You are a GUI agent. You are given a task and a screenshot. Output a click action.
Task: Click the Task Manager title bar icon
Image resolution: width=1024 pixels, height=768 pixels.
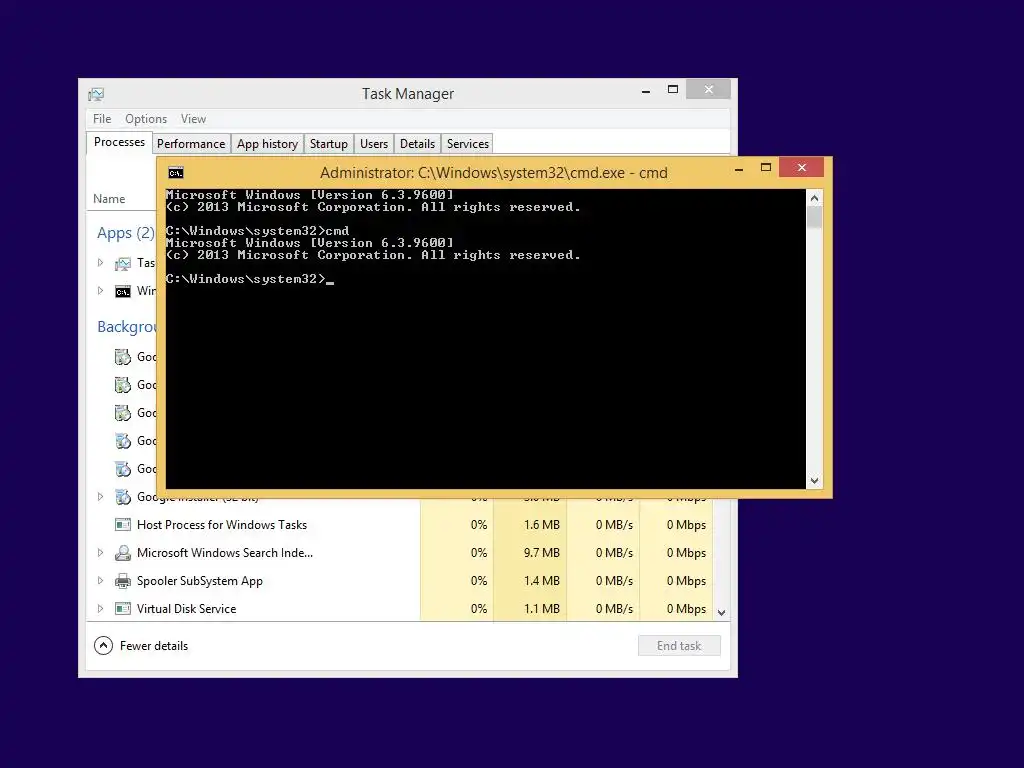[96, 95]
